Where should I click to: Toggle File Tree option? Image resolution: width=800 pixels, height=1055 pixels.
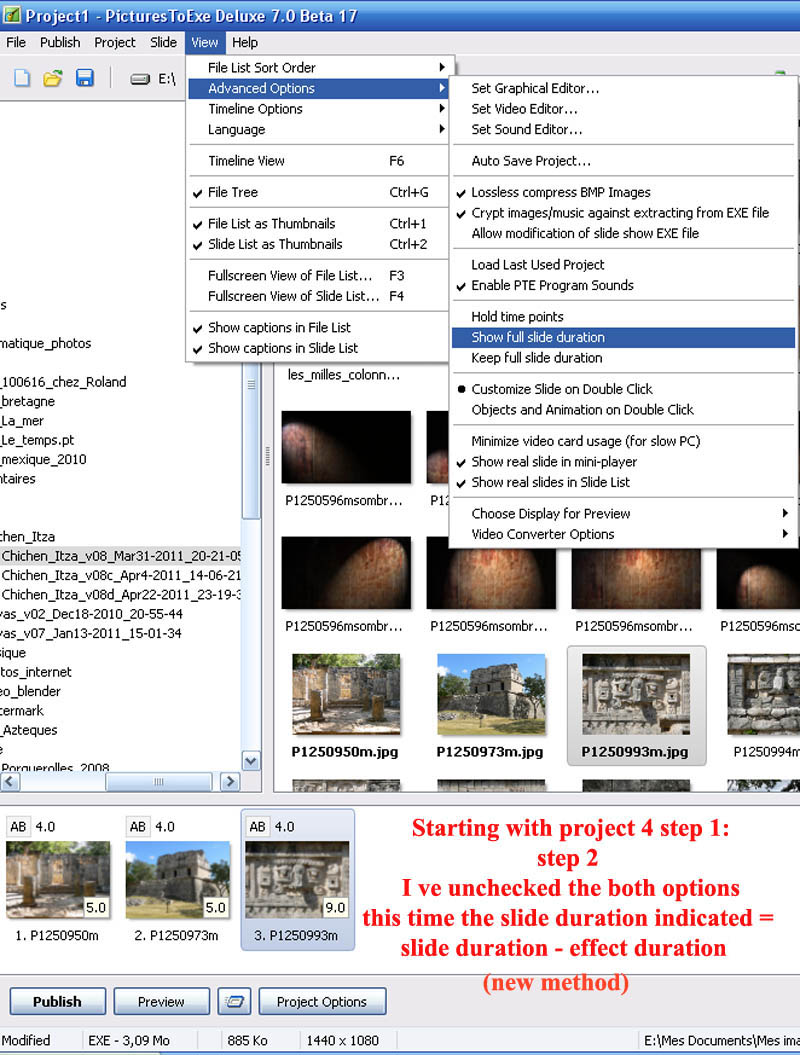click(x=318, y=192)
